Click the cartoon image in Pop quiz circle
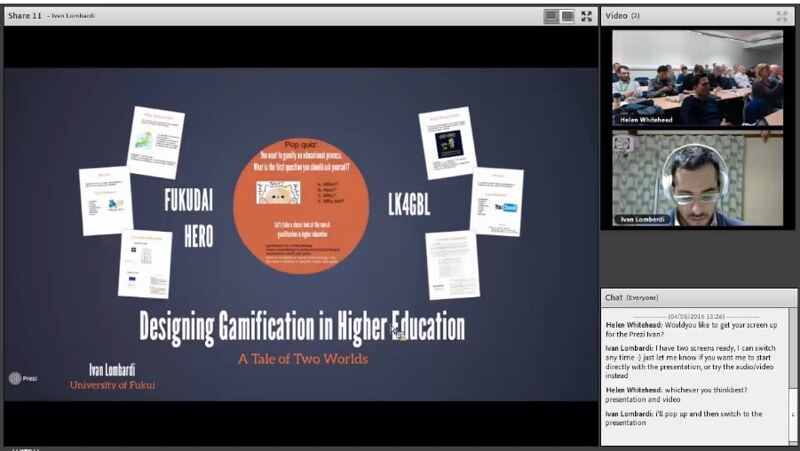 coord(278,193)
